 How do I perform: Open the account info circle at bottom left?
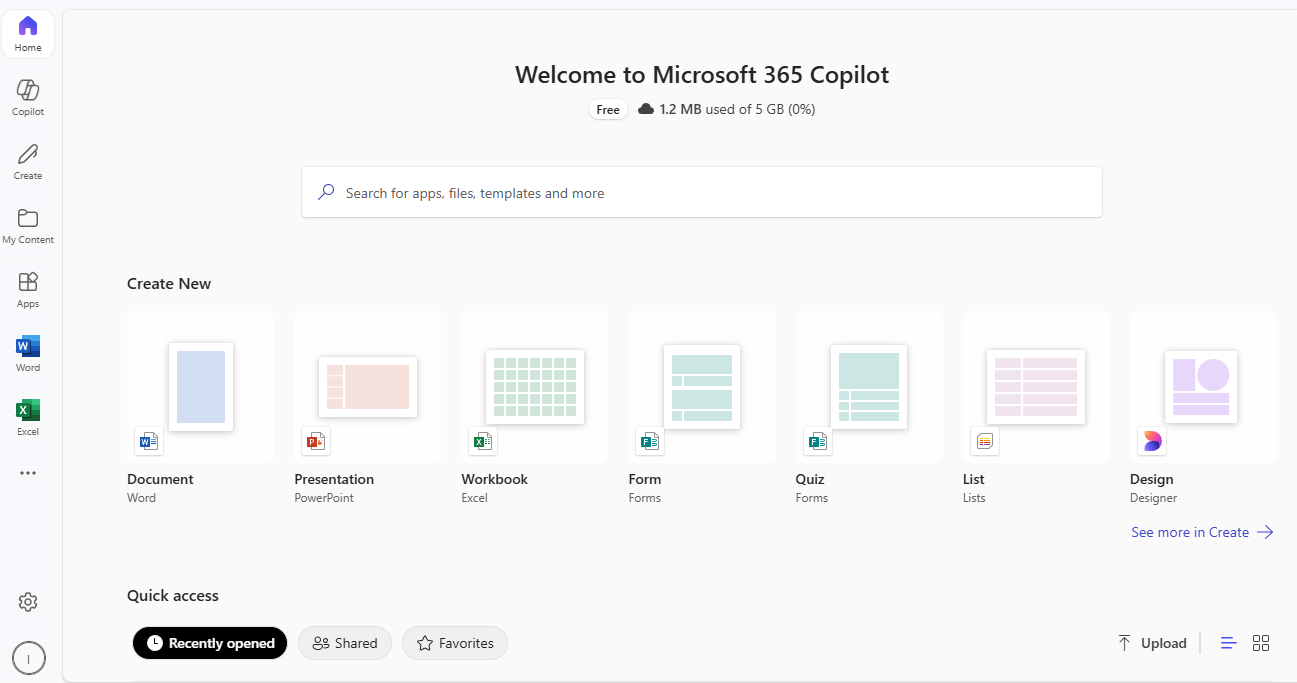28,658
